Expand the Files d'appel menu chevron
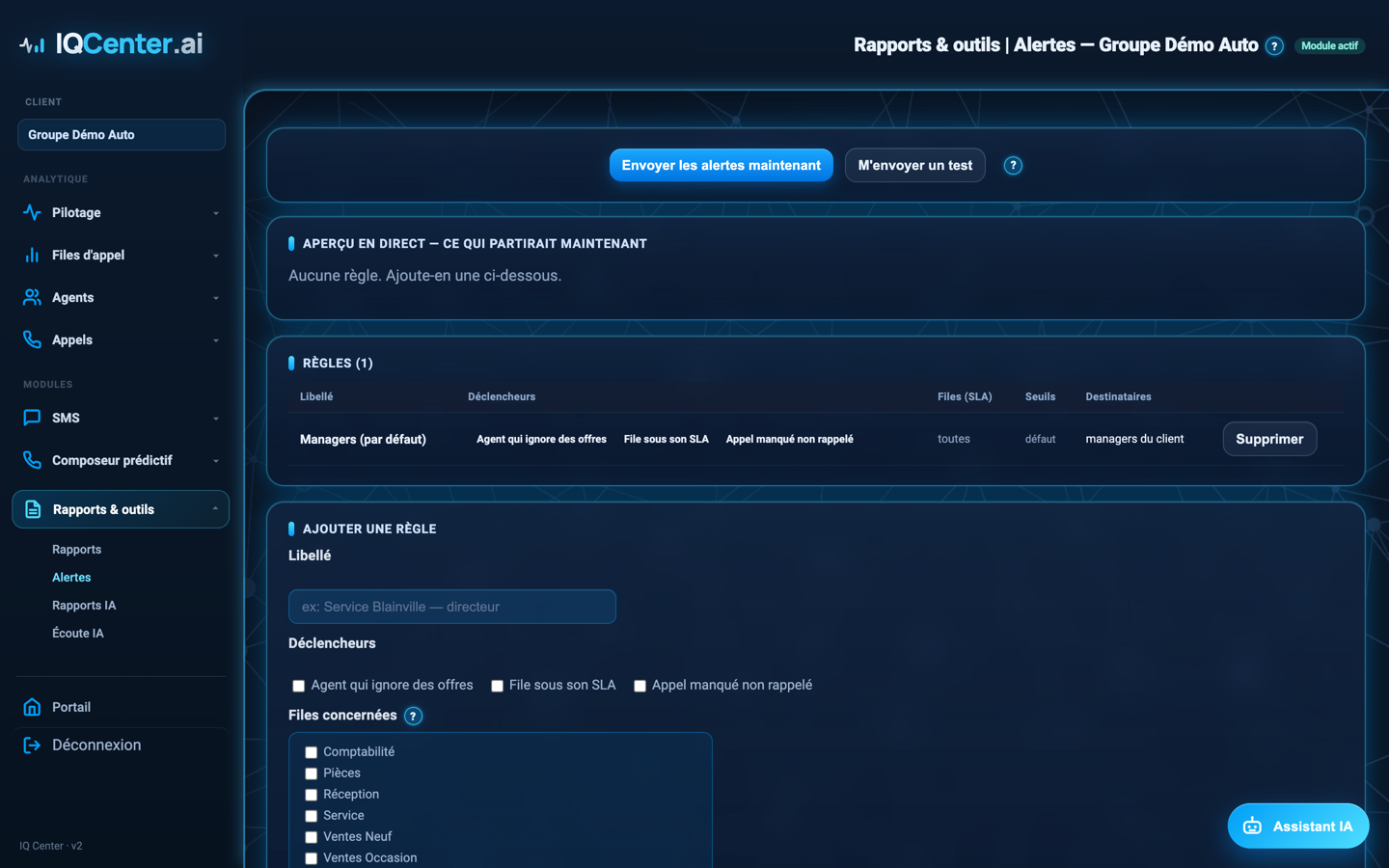Viewport: 1389px width, 868px height. [216, 256]
